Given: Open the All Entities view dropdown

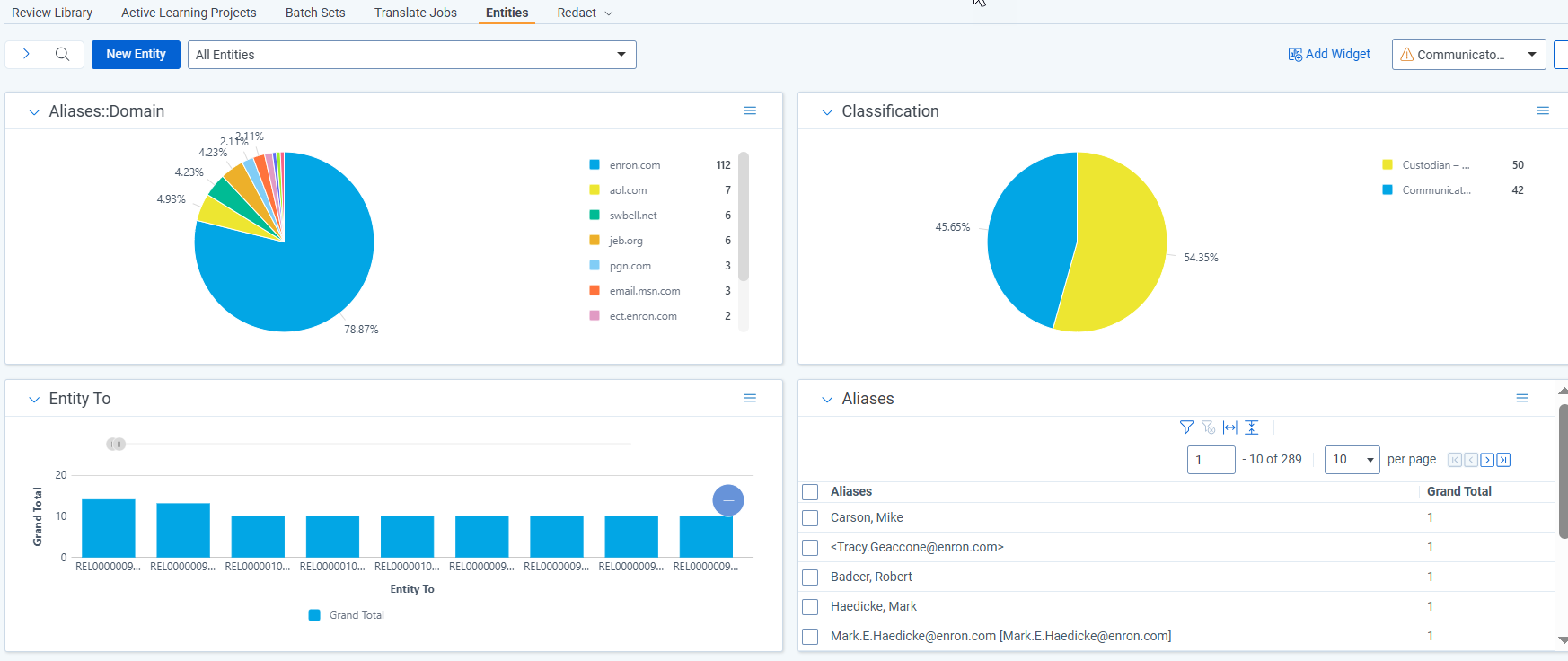Looking at the screenshot, I should pos(412,55).
